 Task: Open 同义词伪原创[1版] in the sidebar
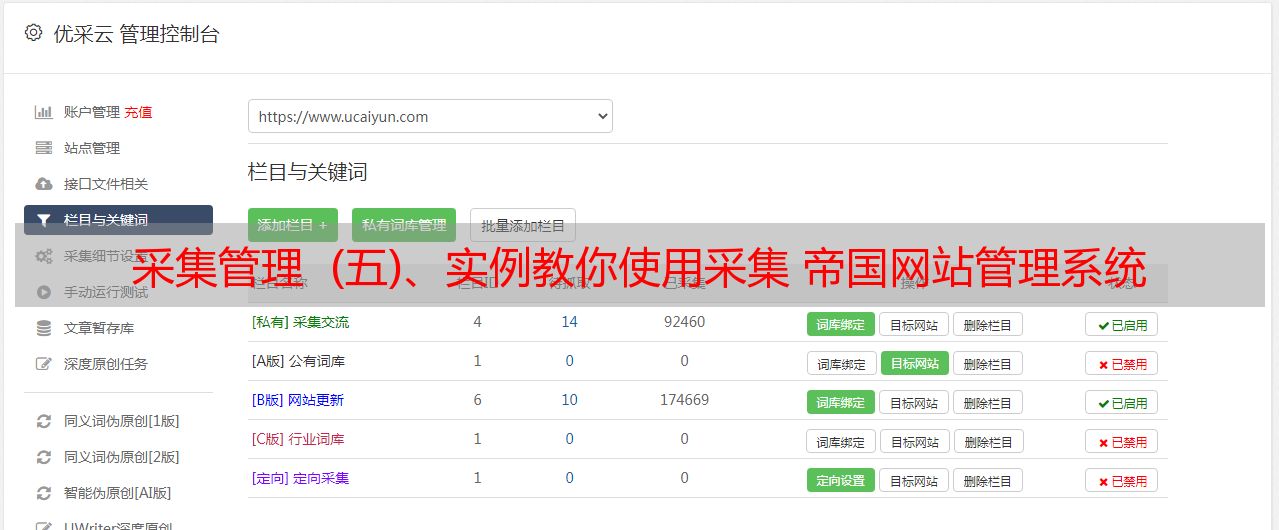point(122,421)
